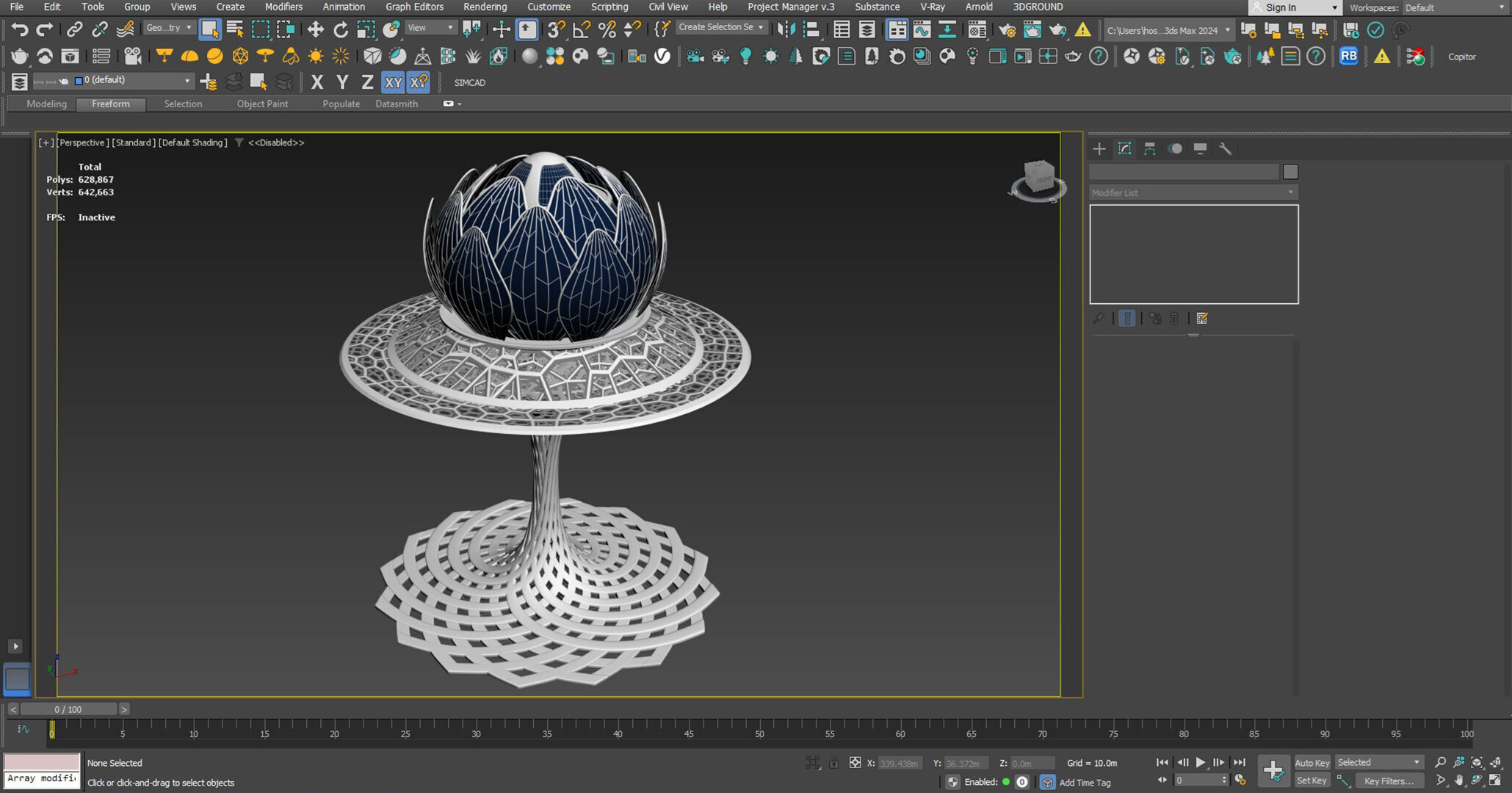Toggle Show End Result in modifier stack
1512x793 pixels.
click(1126, 318)
